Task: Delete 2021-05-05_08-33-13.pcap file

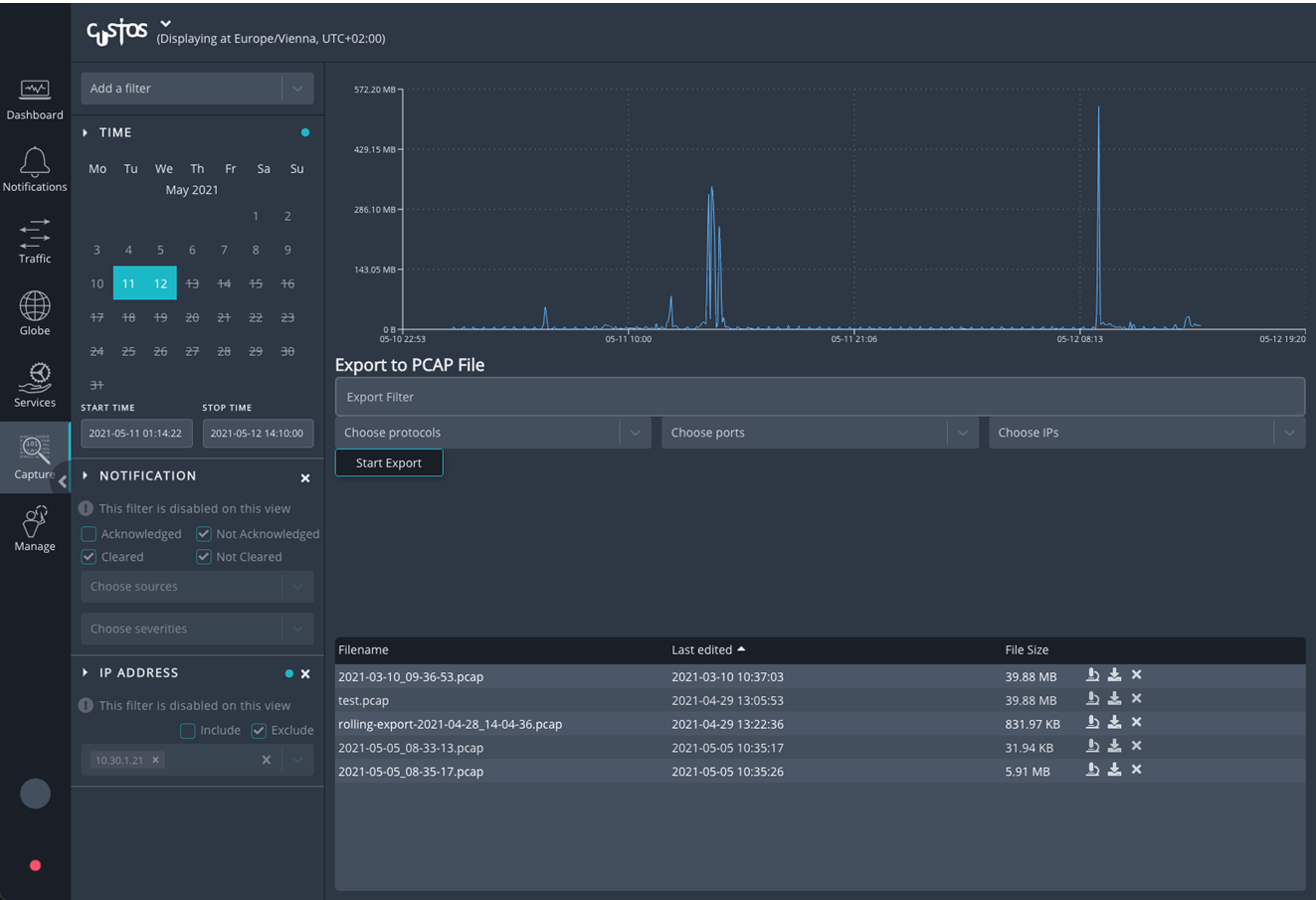Action: (x=1136, y=747)
